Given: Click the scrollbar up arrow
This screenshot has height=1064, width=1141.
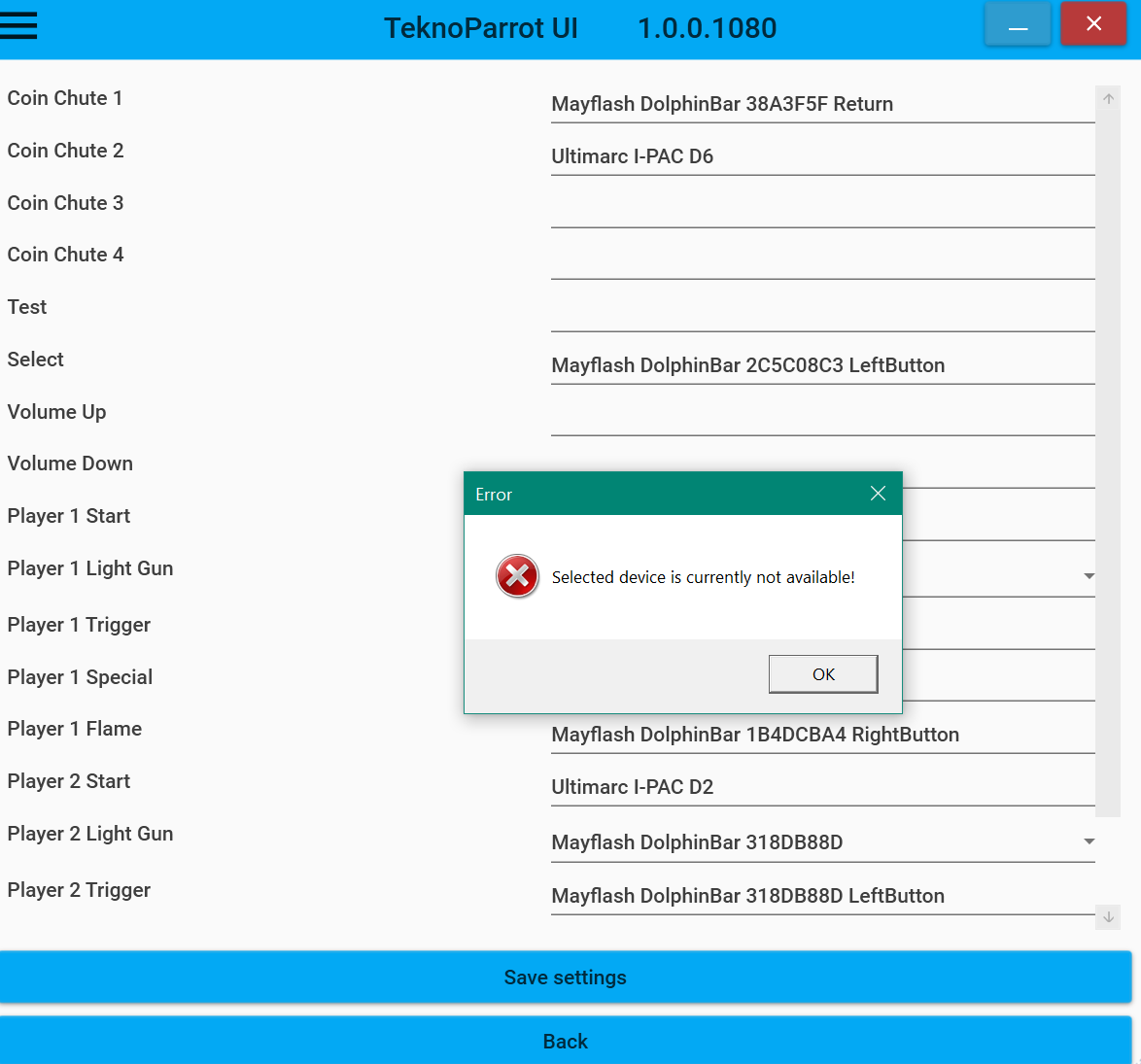Looking at the screenshot, I should pos(1108,98).
